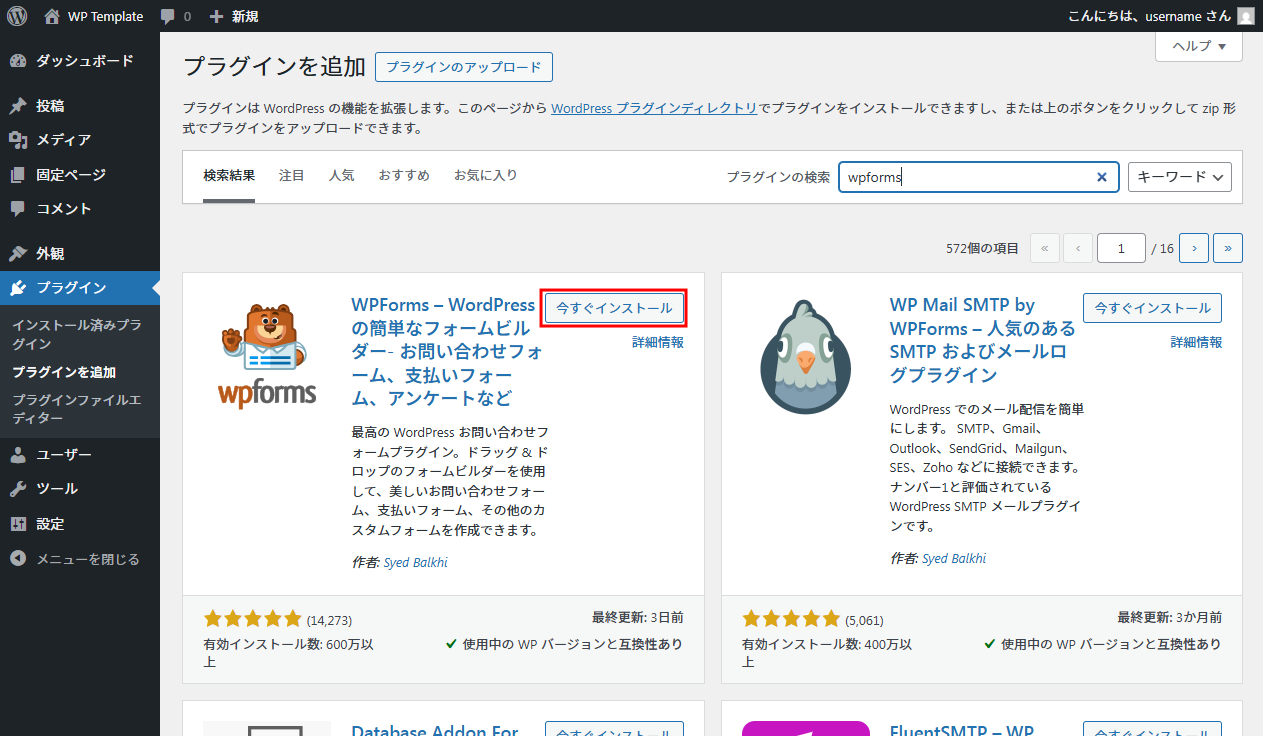
Task: Click Syed Balkhi author under WP Mail SMTP
Action: click(954, 558)
